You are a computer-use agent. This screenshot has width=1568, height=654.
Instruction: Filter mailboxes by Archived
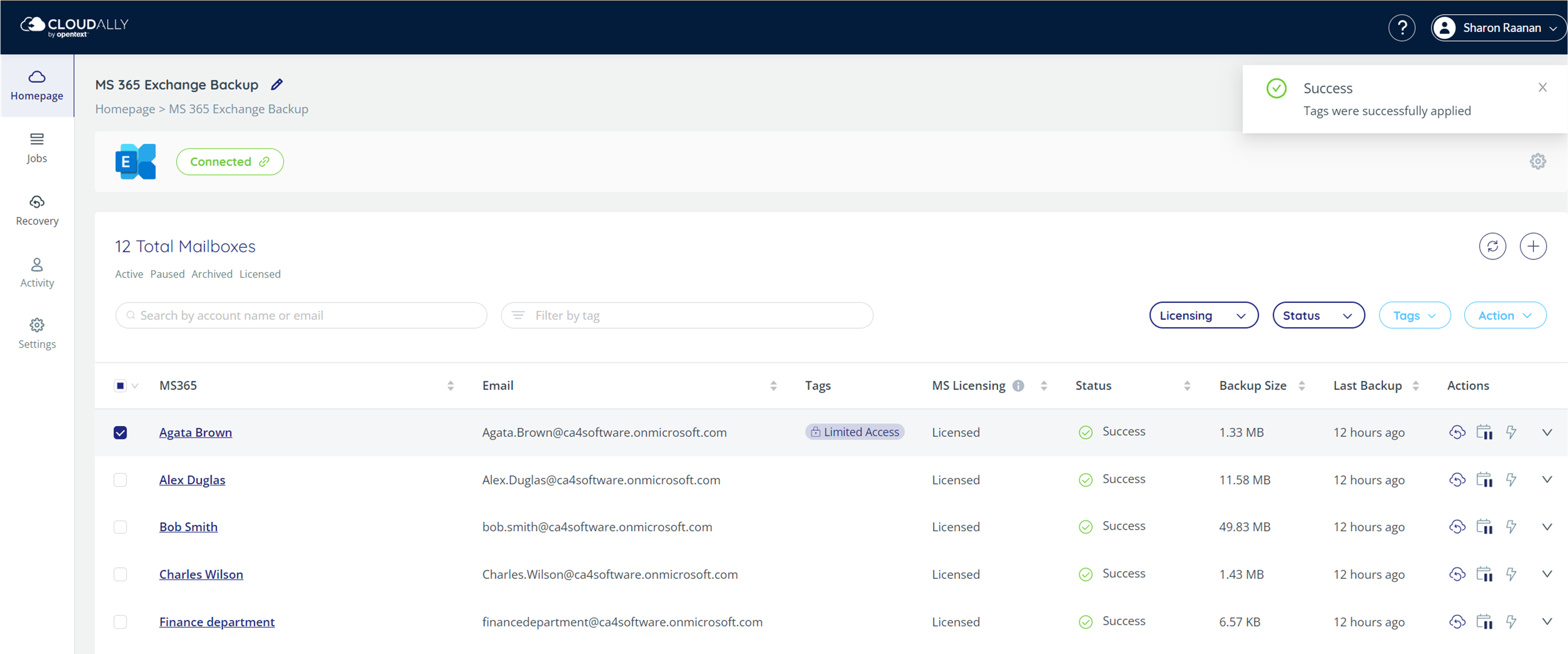click(x=212, y=274)
